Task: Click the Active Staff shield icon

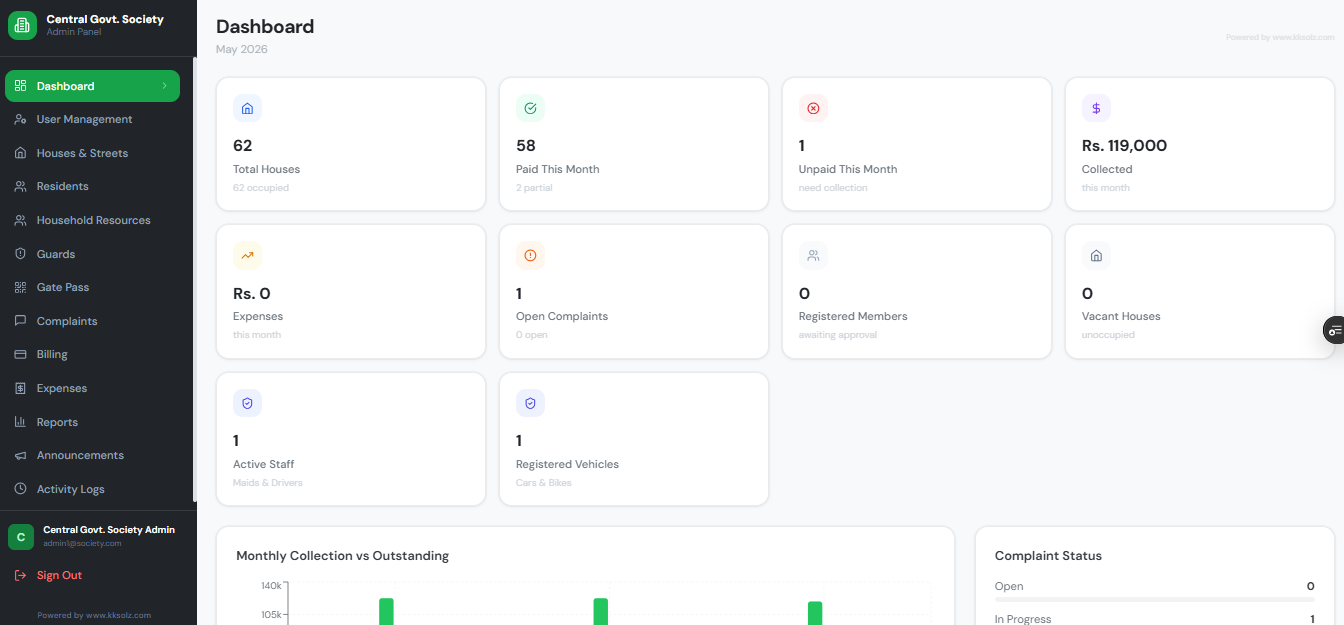Action: (x=247, y=403)
